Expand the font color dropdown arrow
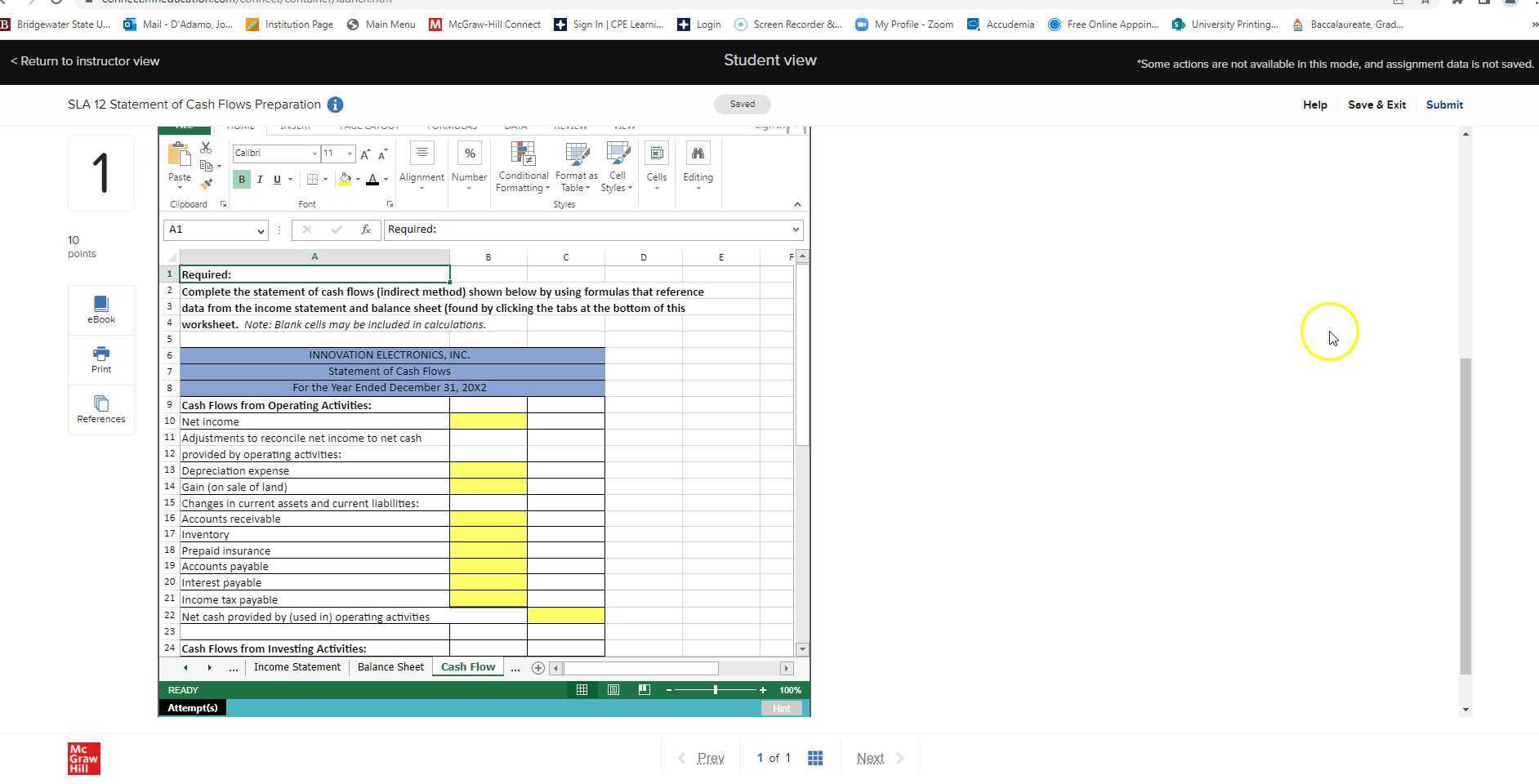This screenshot has width=1539, height=784. click(x=386, y=180)
